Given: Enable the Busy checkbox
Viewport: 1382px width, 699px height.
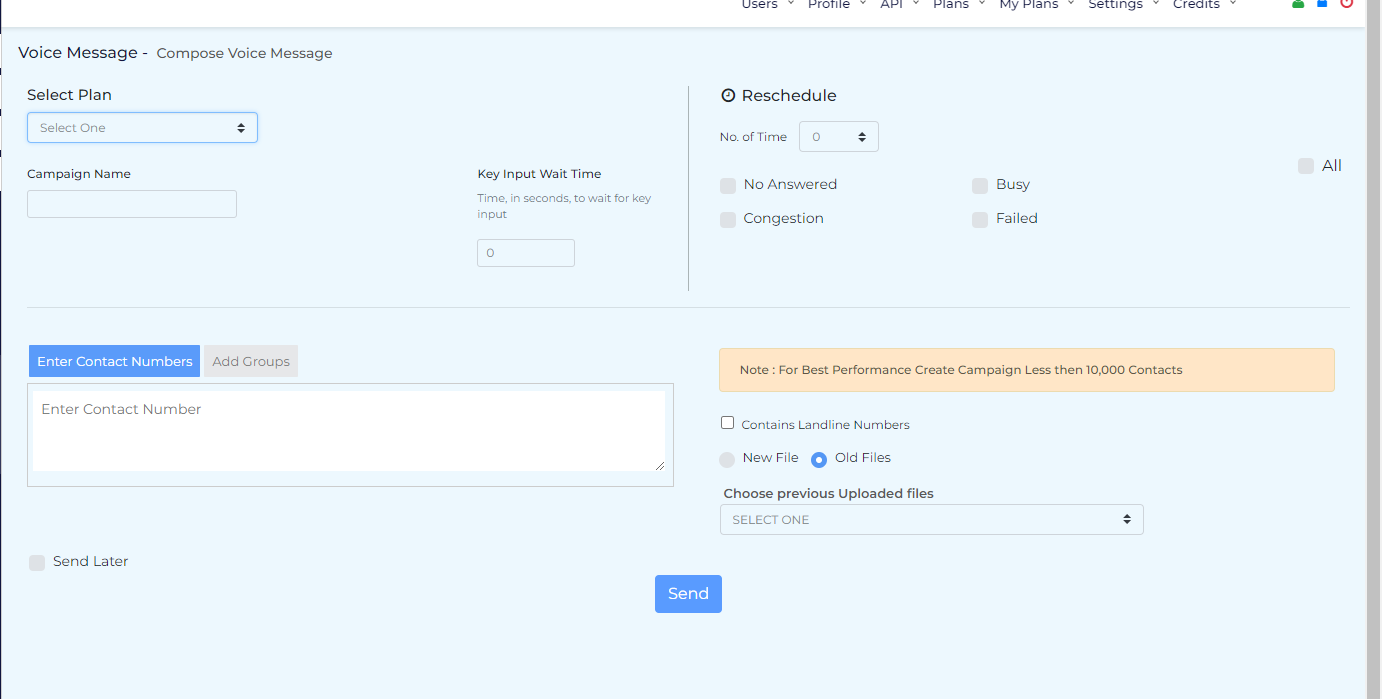Looking at the screenshot, I should pos(980,186).
